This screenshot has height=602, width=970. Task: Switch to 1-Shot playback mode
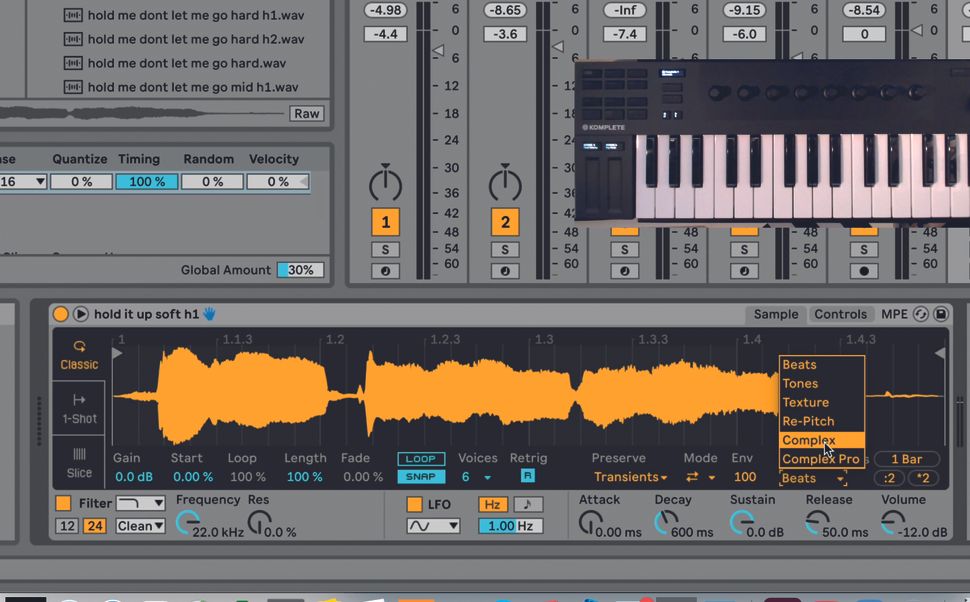79,411
